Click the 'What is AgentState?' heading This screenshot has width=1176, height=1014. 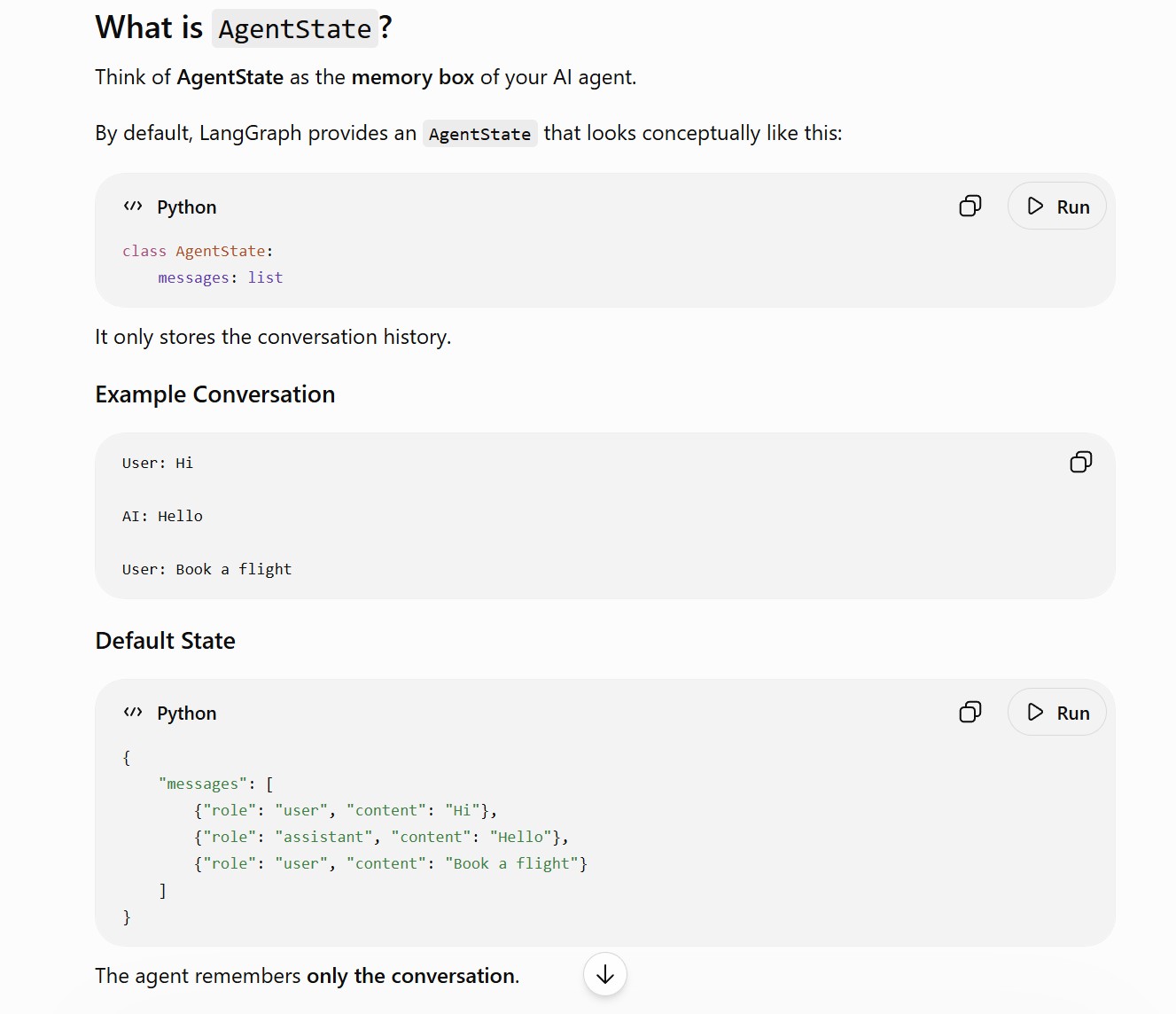tap(244, 27)
